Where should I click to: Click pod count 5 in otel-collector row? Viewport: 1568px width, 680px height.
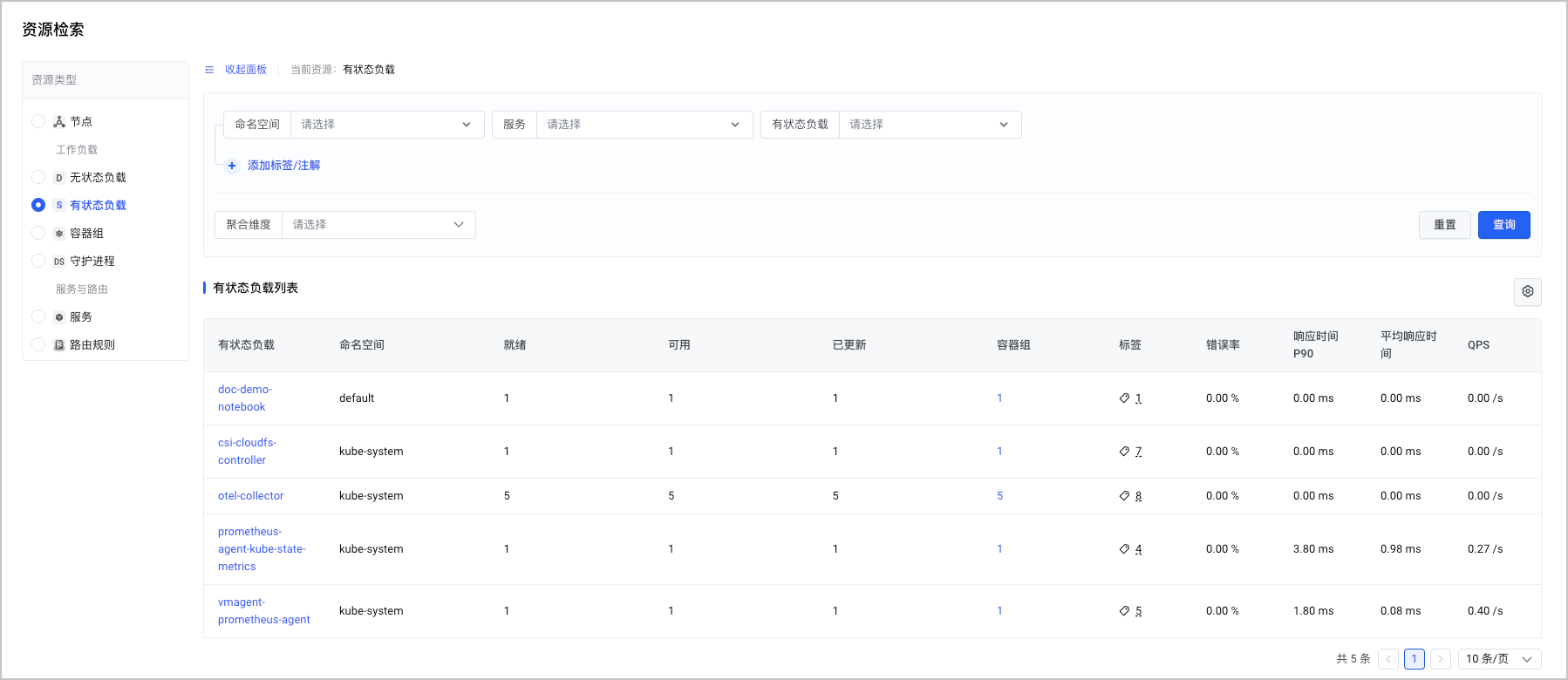coord(999,496)
